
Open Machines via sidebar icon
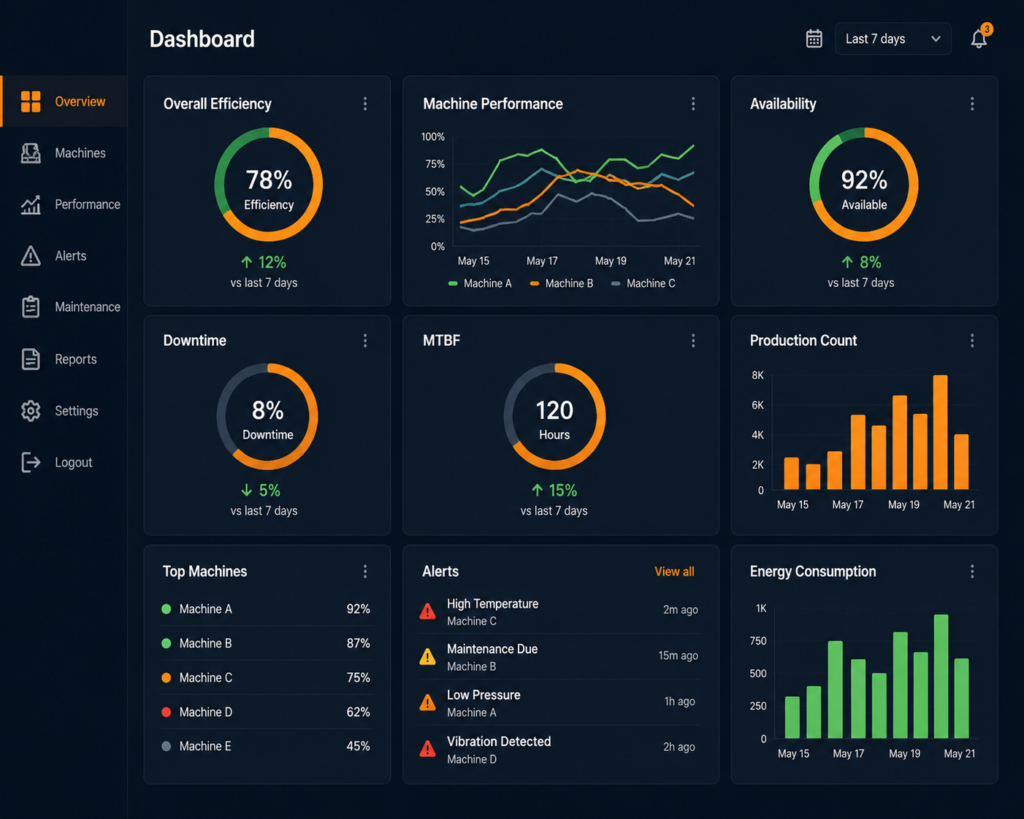(x=31, y=153)
